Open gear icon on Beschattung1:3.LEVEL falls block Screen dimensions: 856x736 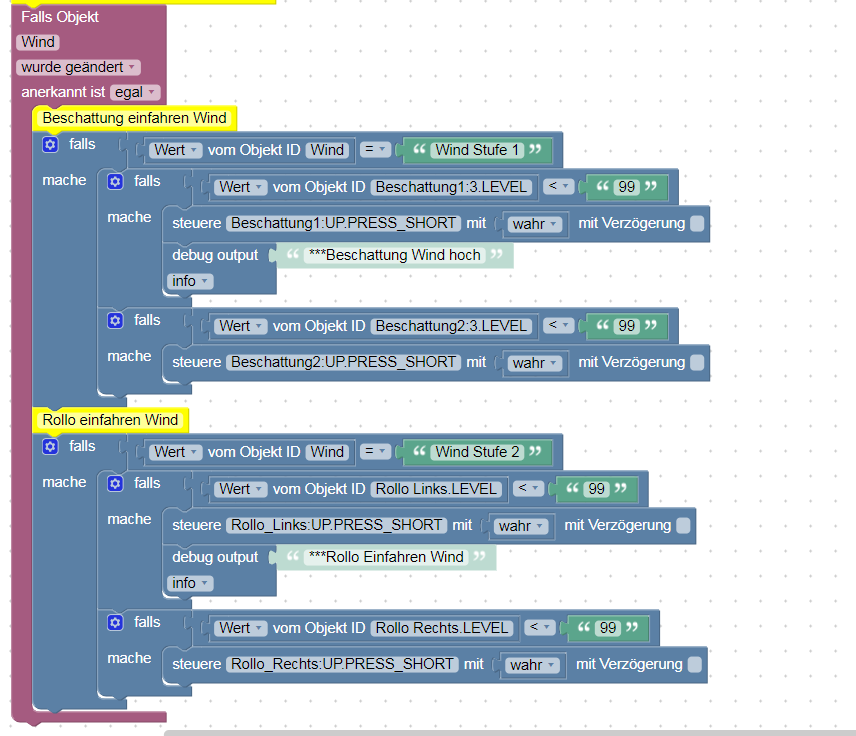115,181
